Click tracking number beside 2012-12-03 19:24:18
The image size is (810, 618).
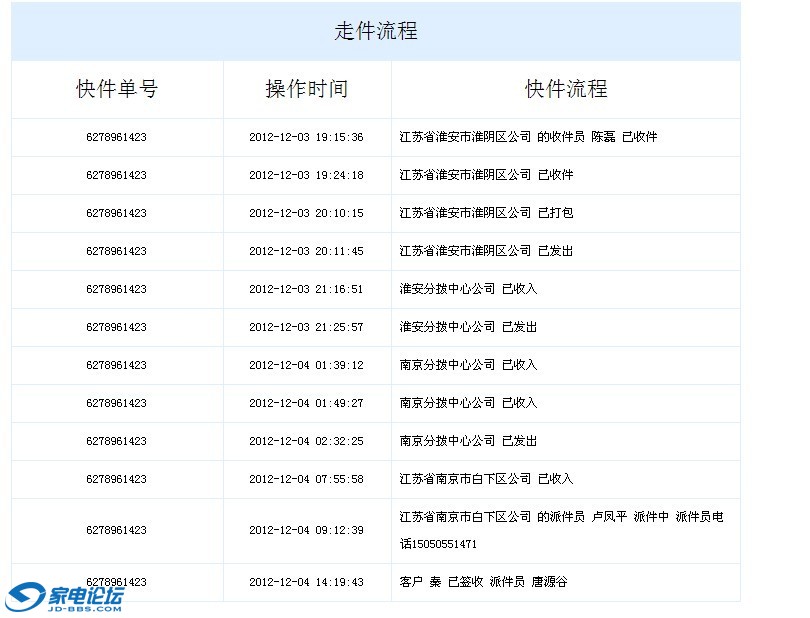tap(117, 175)
